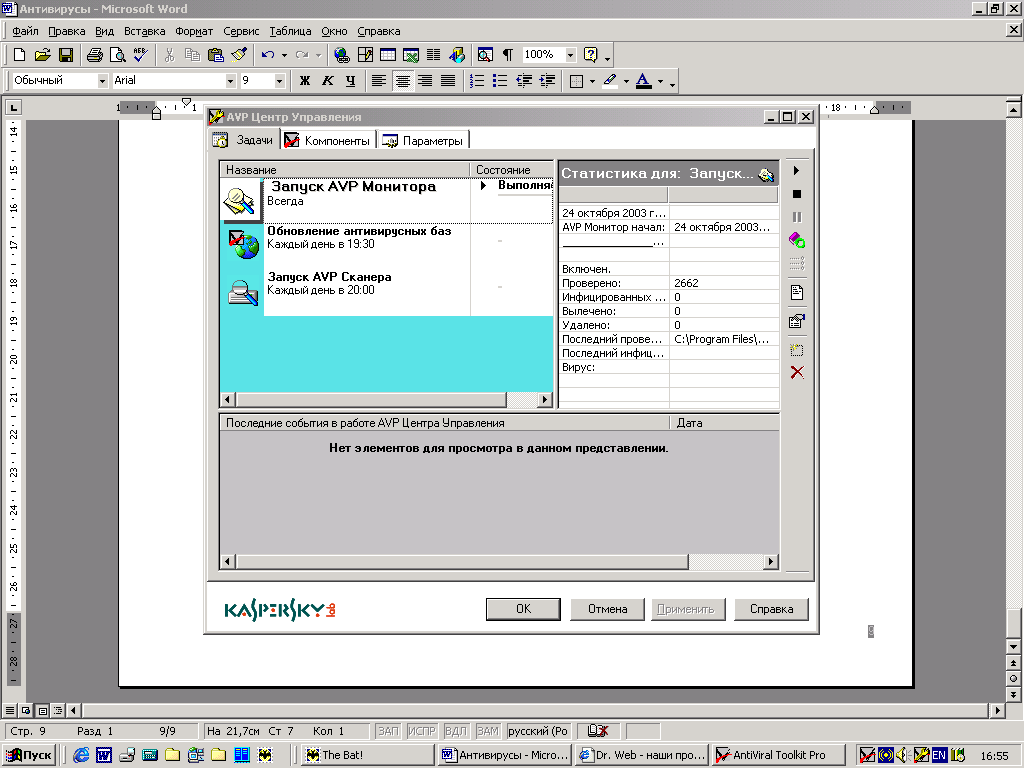Screen dimensions: 1024x768
Task: Expand highlight color dropdown arrow
Action: 626,81
